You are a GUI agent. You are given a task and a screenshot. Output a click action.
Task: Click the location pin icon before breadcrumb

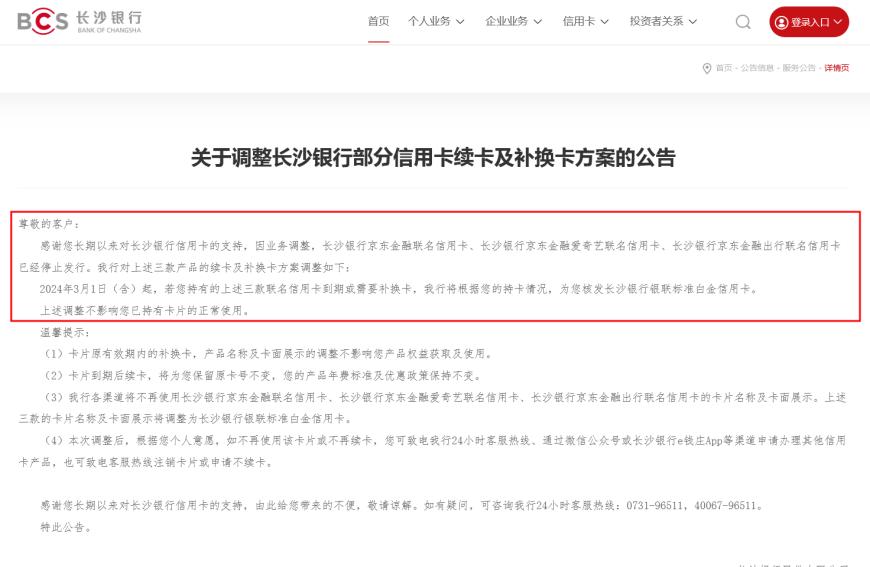point(707,68)
